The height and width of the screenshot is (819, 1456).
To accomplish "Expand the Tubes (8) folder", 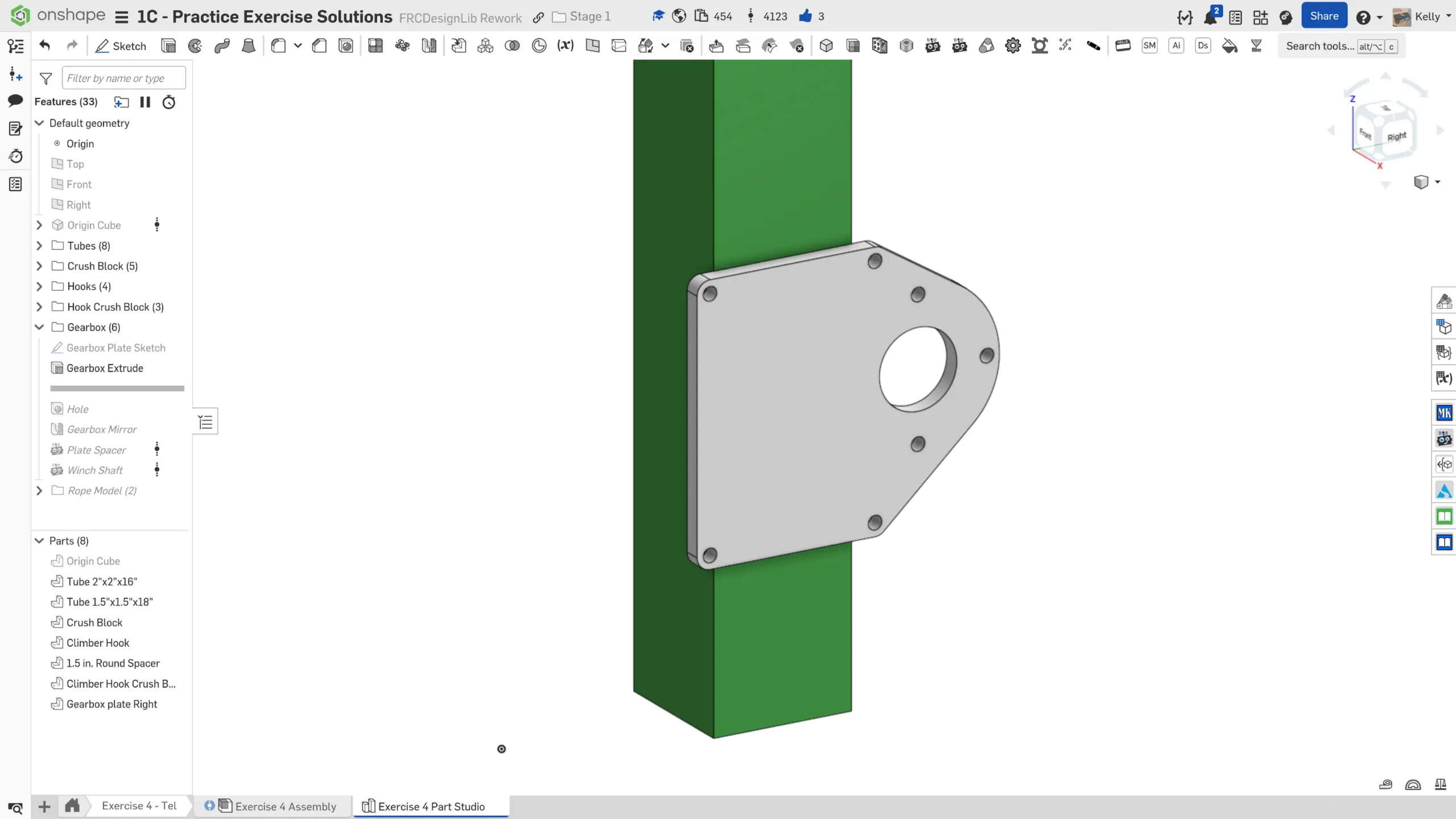I will [39, 246].
